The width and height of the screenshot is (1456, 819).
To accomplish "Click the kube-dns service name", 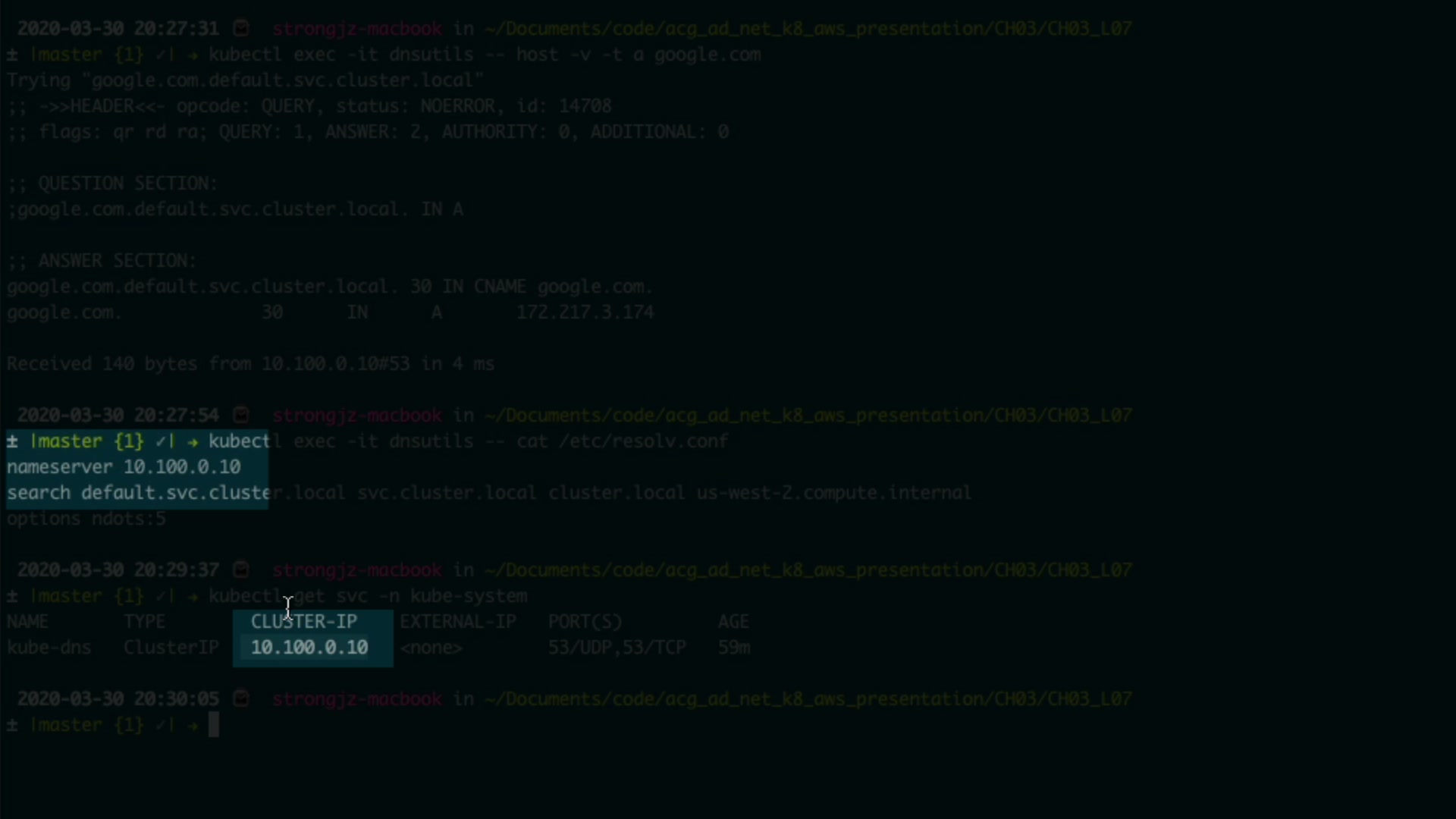I will [x=49, y=648].
